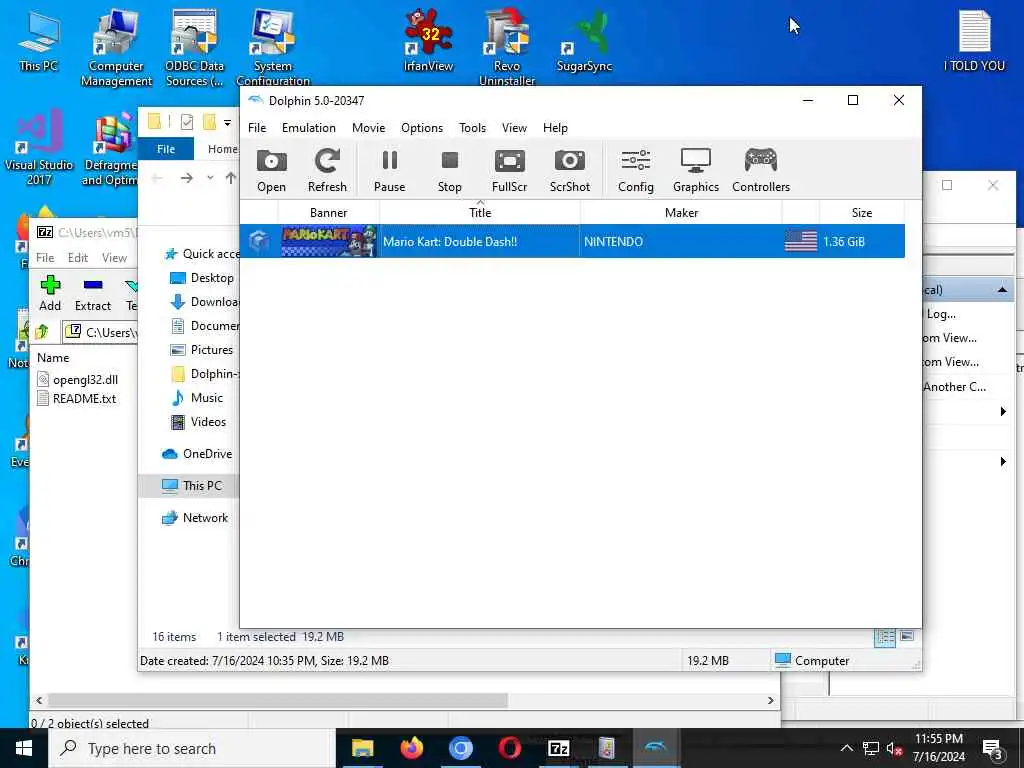
Task: Show hidden system tray icons chevron
Action: (x=846, y=748)
